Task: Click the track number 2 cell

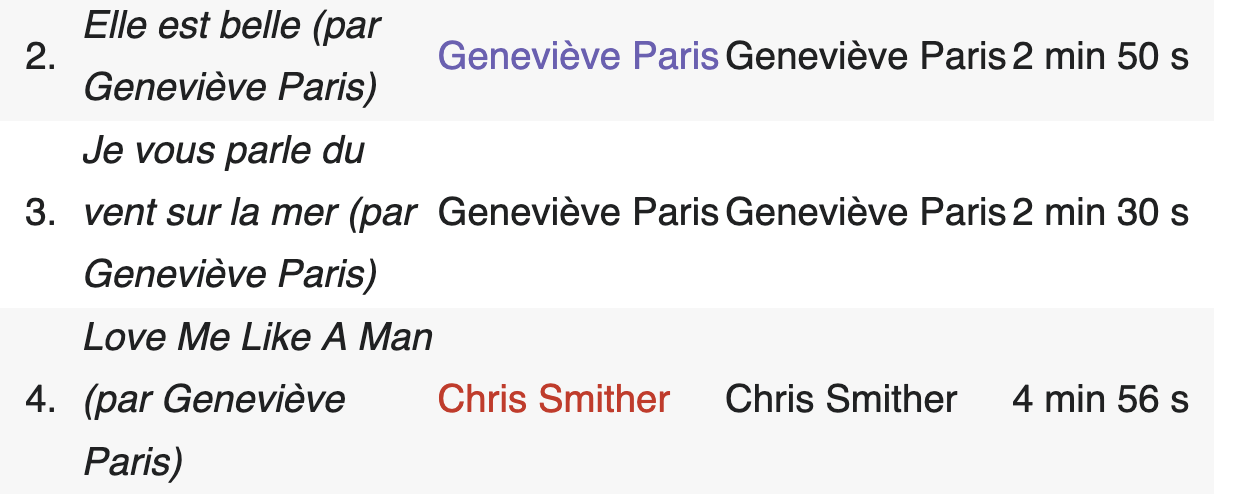Action: tap(40, 57)
